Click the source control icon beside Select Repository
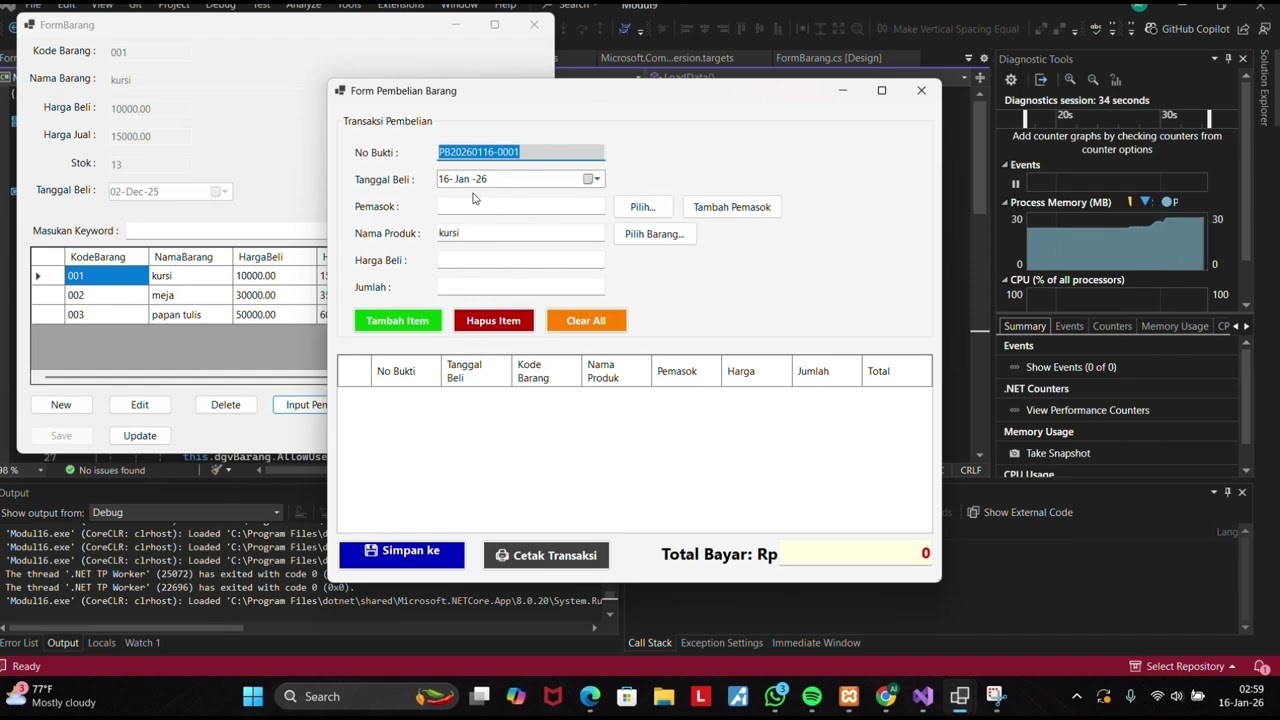The width and height of the screenshot is (1280, 720). click(x=1135, y=666)
